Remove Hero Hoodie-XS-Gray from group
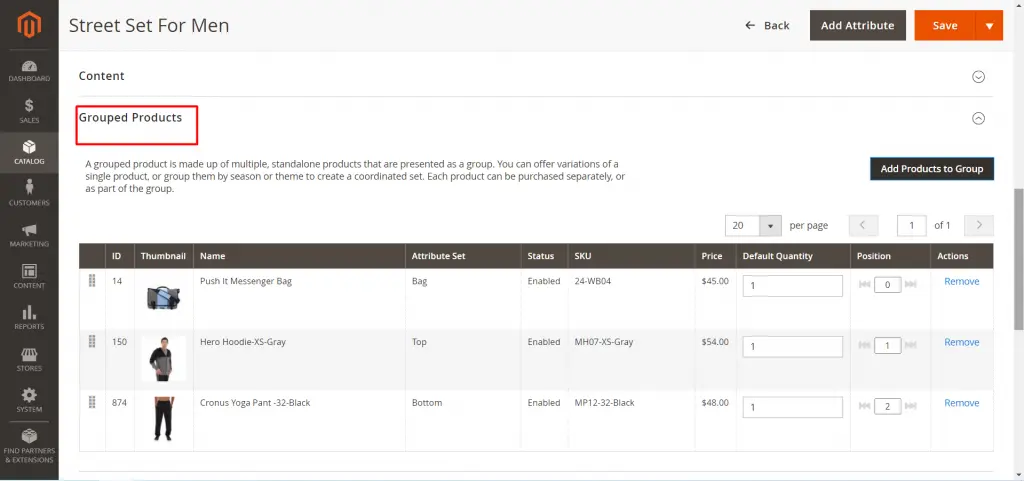 (961, 342)
